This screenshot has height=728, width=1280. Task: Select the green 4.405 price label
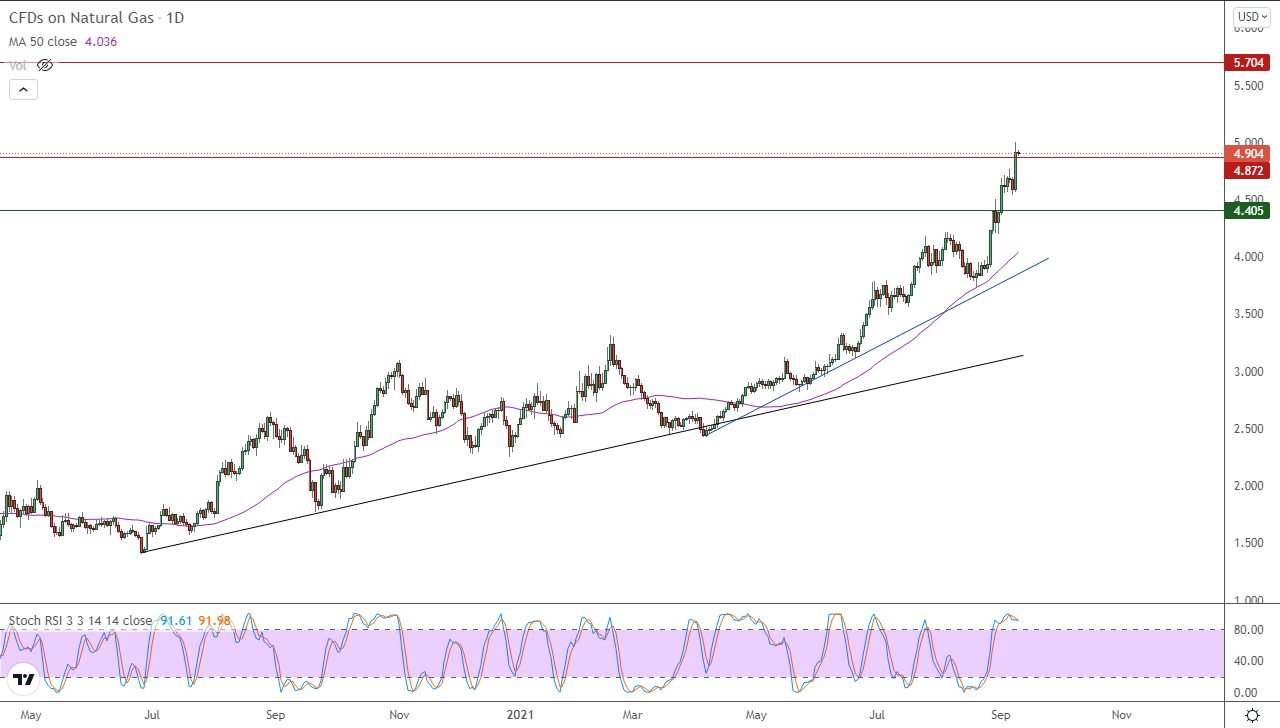point(1249,210)
